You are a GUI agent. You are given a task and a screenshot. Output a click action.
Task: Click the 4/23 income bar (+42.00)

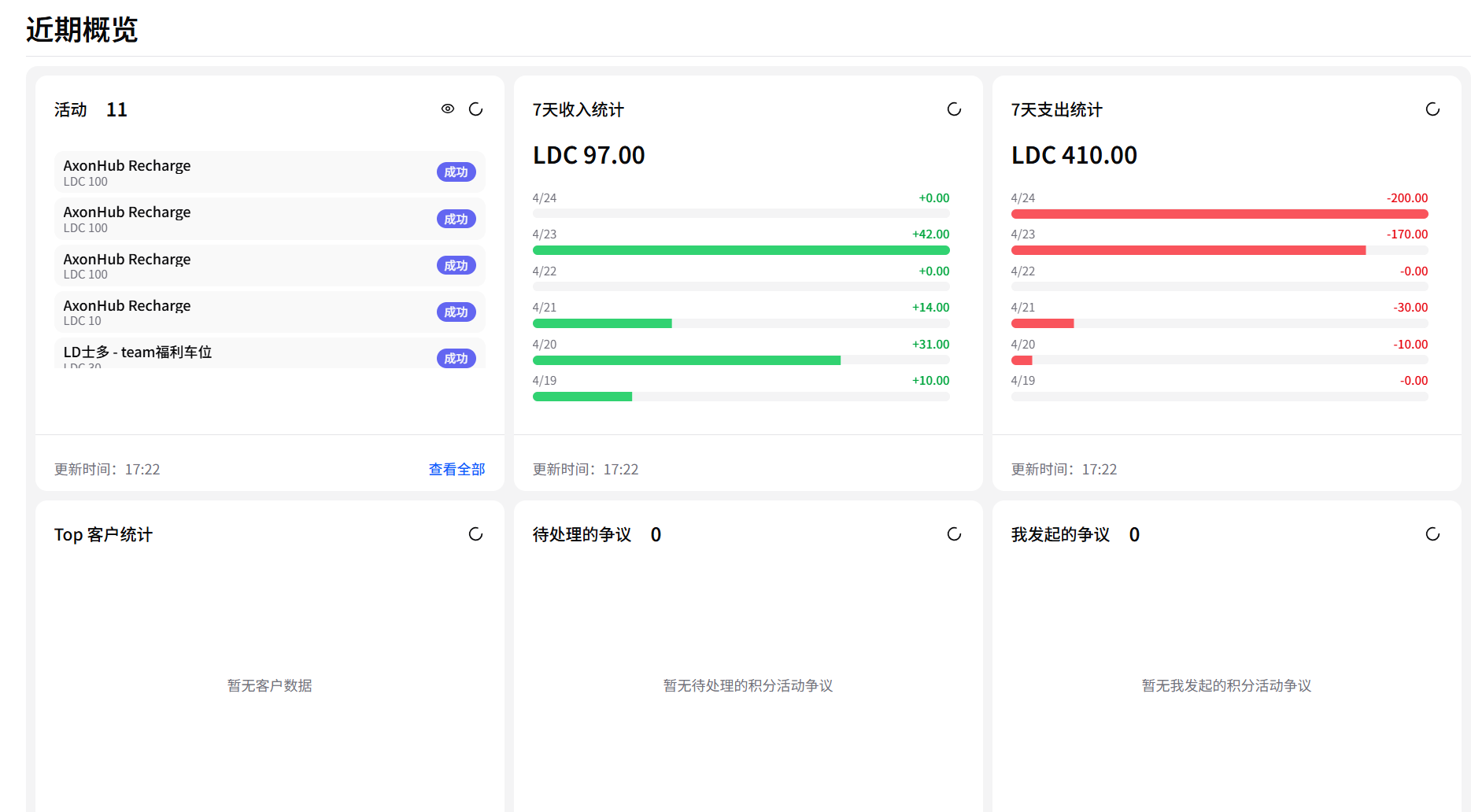[741, 250]
